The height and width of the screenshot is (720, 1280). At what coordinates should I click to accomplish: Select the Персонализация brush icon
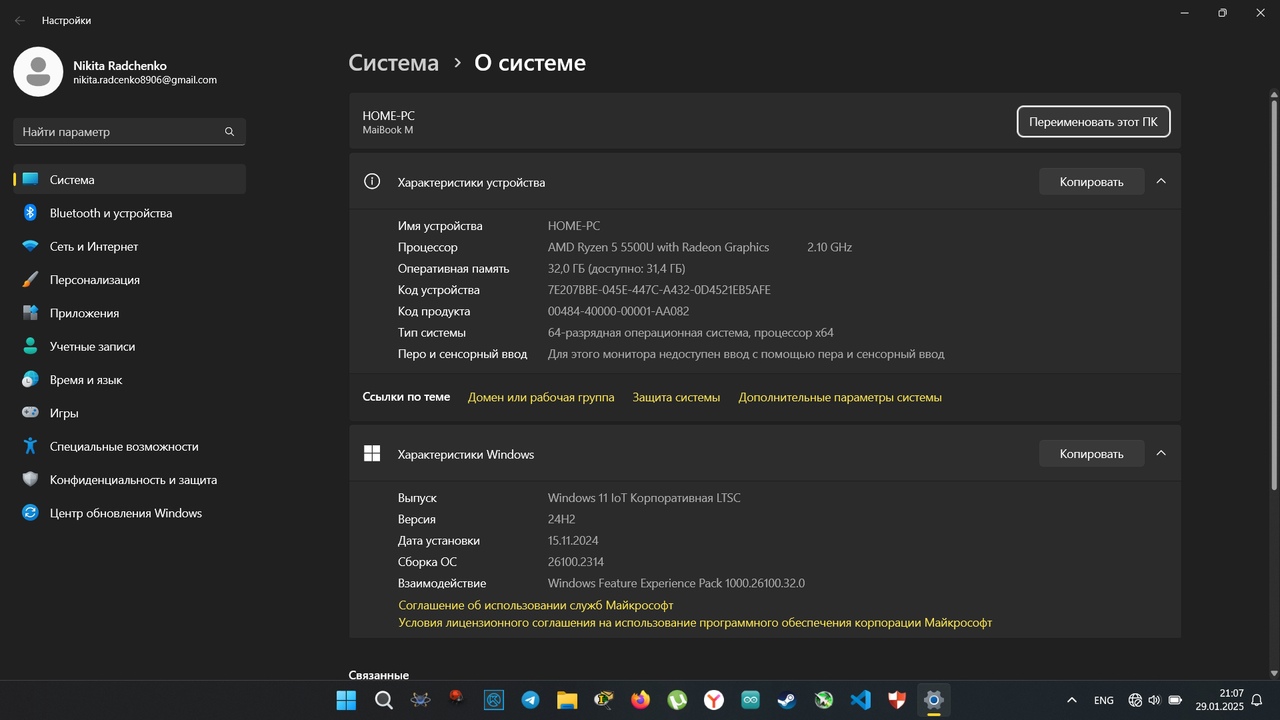tap(30, 280)
